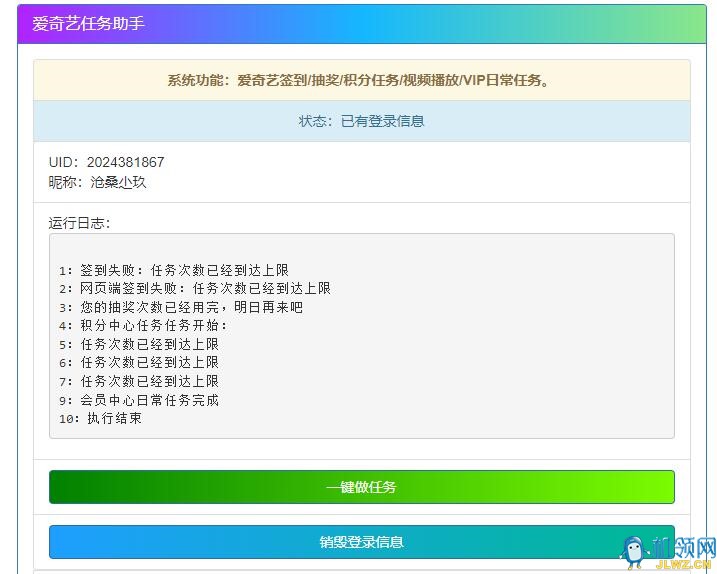This screenshot has height=574, width=717.
Task: Click log line 6: 任务次数已经到达上限
Action: [x=139, y=363]
